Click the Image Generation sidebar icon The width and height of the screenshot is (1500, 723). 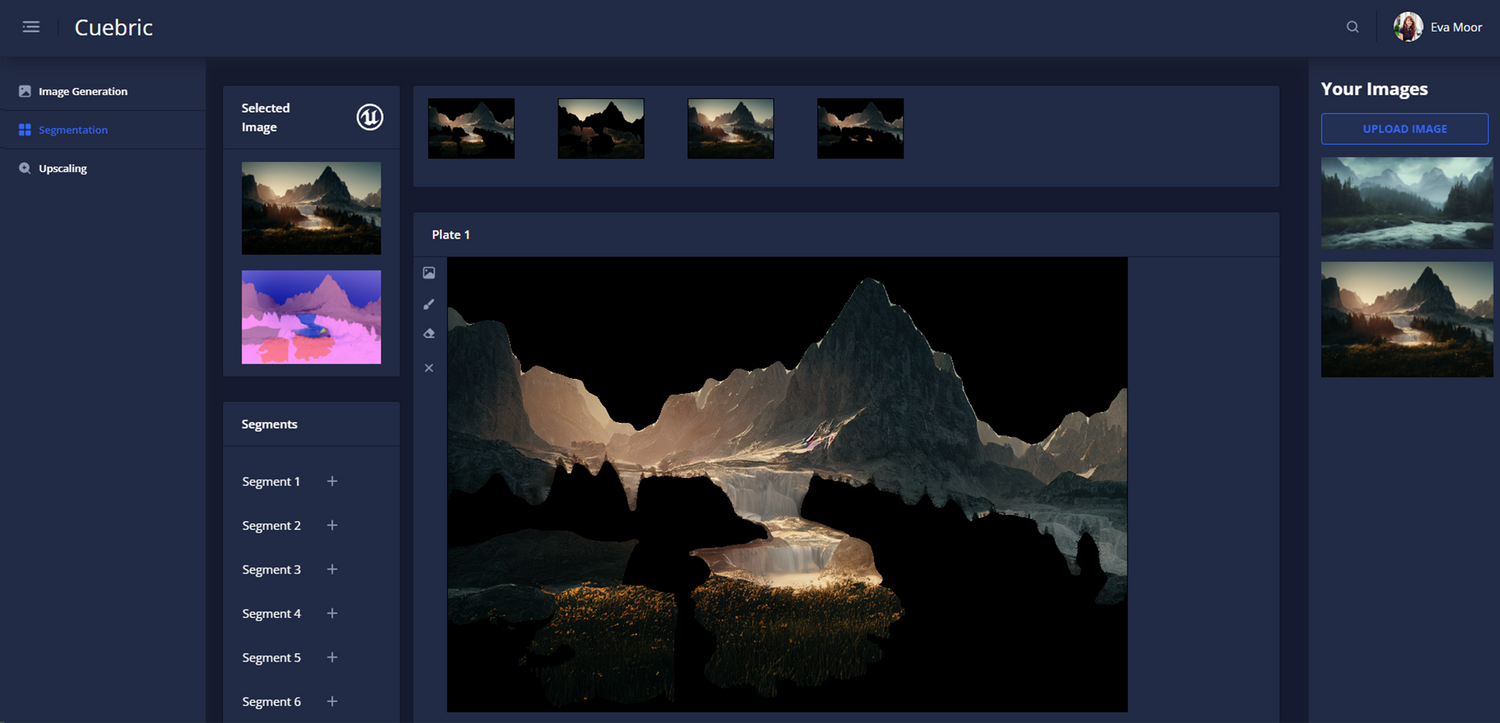(x=24, y=90)
